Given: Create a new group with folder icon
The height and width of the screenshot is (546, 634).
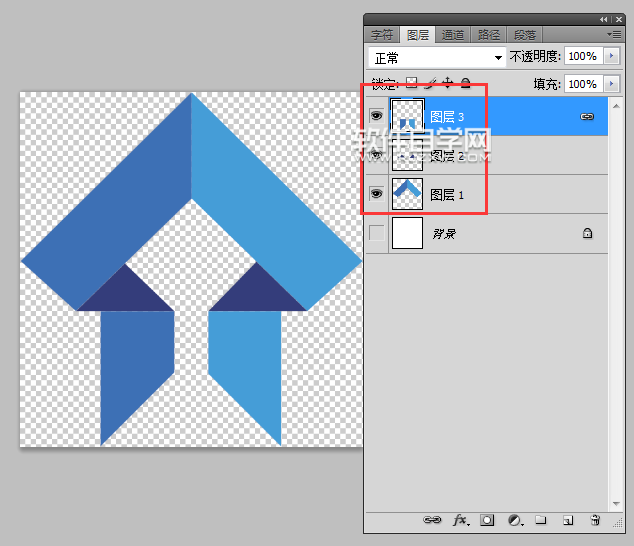Looking at the screenshot, I should click(541, 520).
